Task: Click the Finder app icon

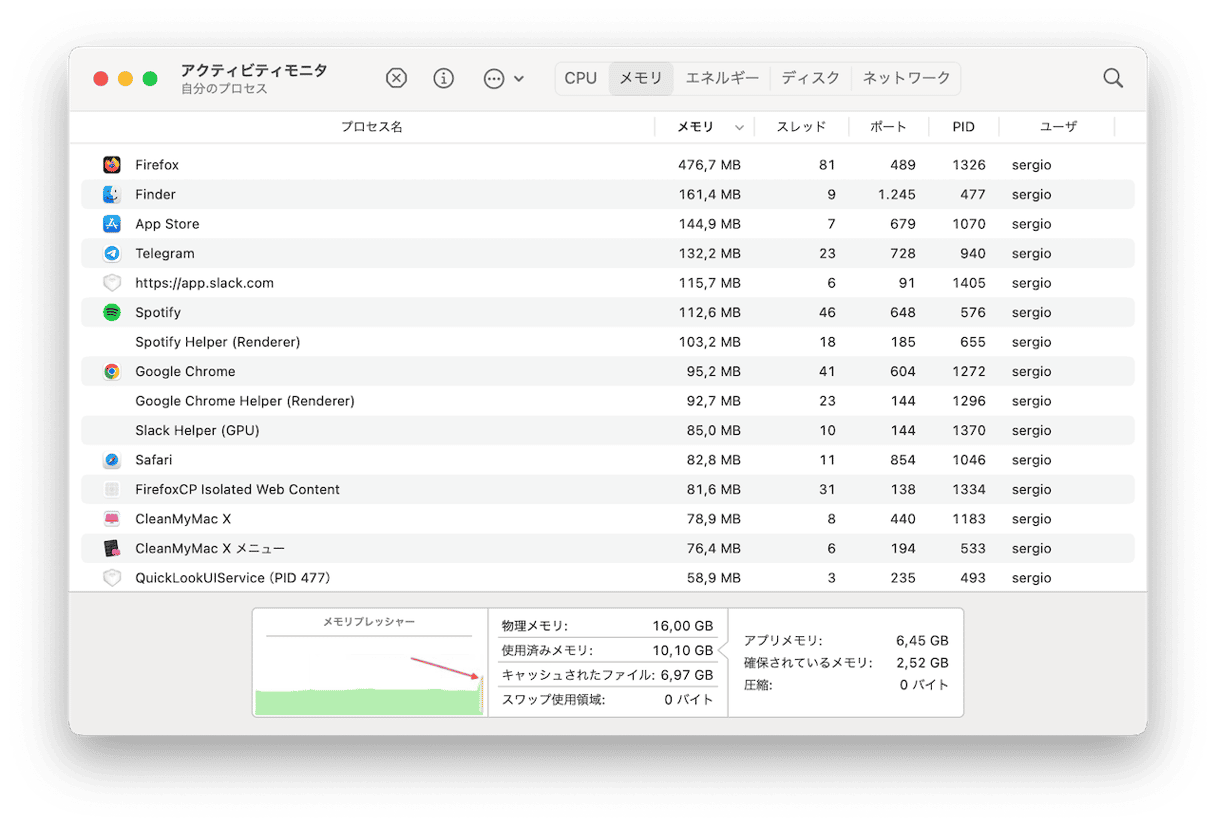Action: [x=112, y=194]
